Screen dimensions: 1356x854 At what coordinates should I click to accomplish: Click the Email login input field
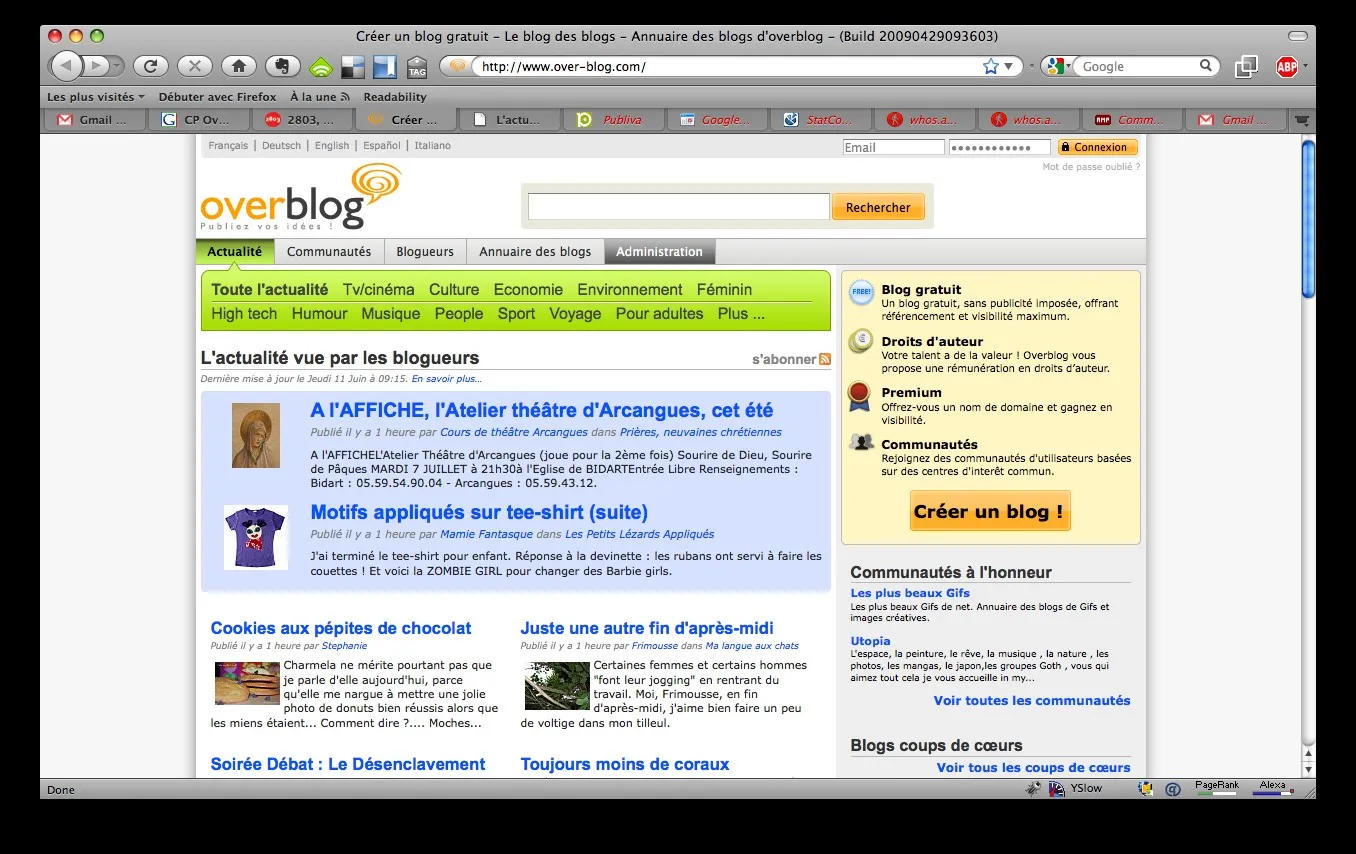click(x=893, y=147)
